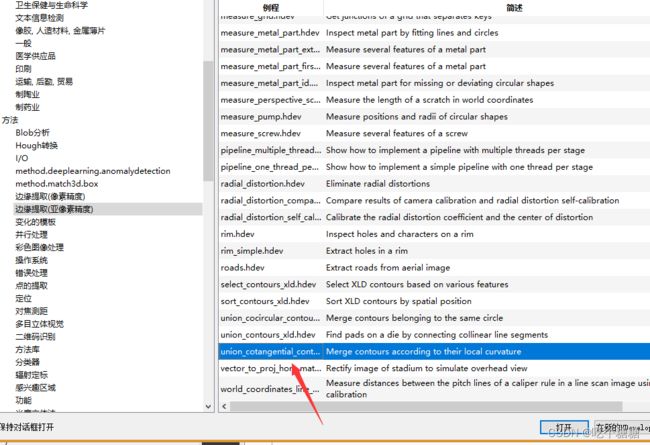Select example union_contours_xld.hdev
This screenshot has height=445, width=650.
pyautogui.click(x=434, y=335)
